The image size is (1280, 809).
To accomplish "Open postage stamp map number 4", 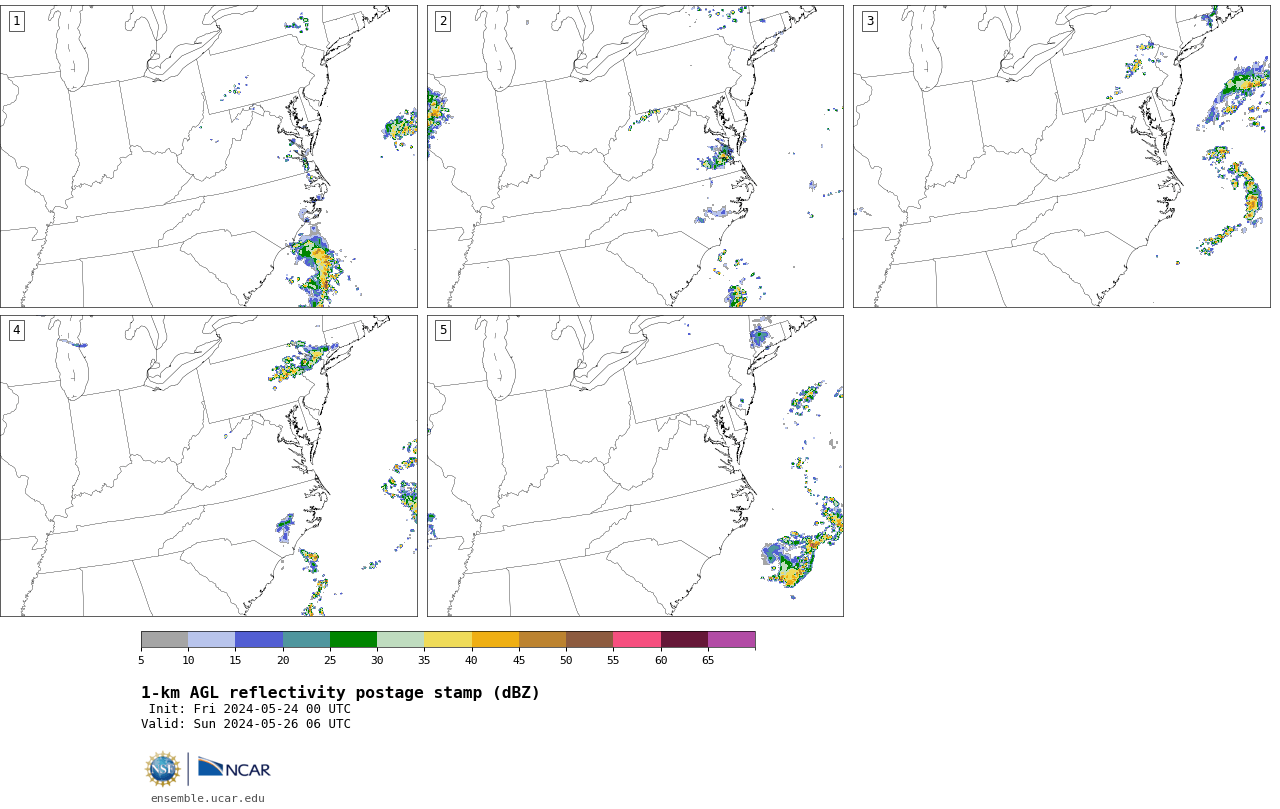I will tap(208, 466).
